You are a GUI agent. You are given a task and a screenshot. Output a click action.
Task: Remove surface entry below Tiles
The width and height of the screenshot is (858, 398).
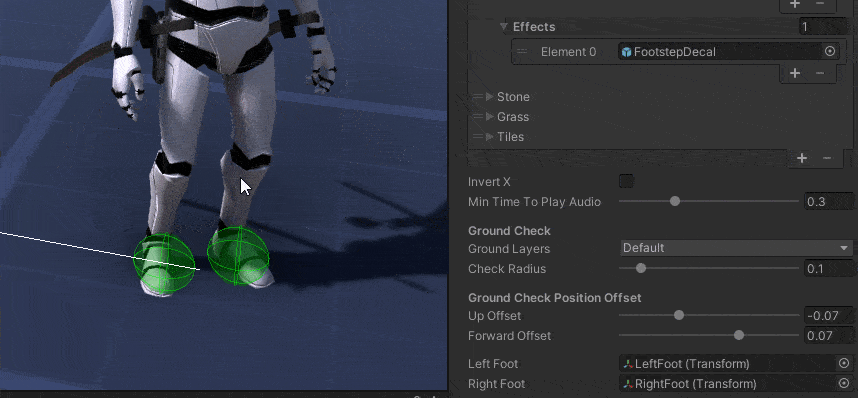coord(827,158)
